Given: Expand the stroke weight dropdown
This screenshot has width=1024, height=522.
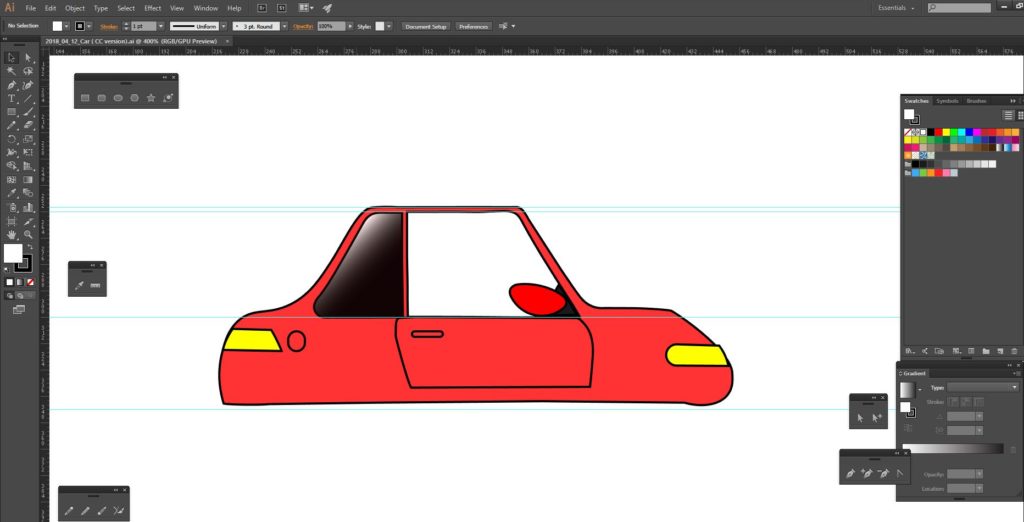Looking at the screenshot, I should [163, 26].
